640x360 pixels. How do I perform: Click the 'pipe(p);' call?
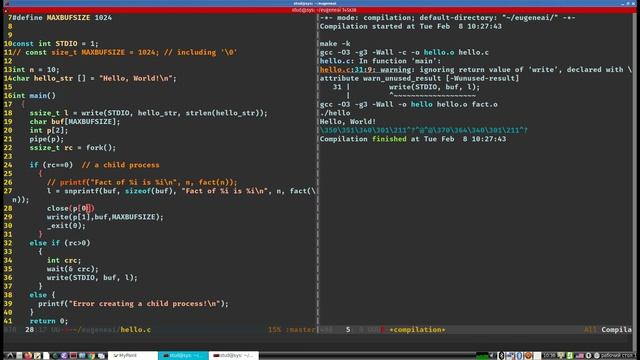pyautogui.click(x=47, y=139)
